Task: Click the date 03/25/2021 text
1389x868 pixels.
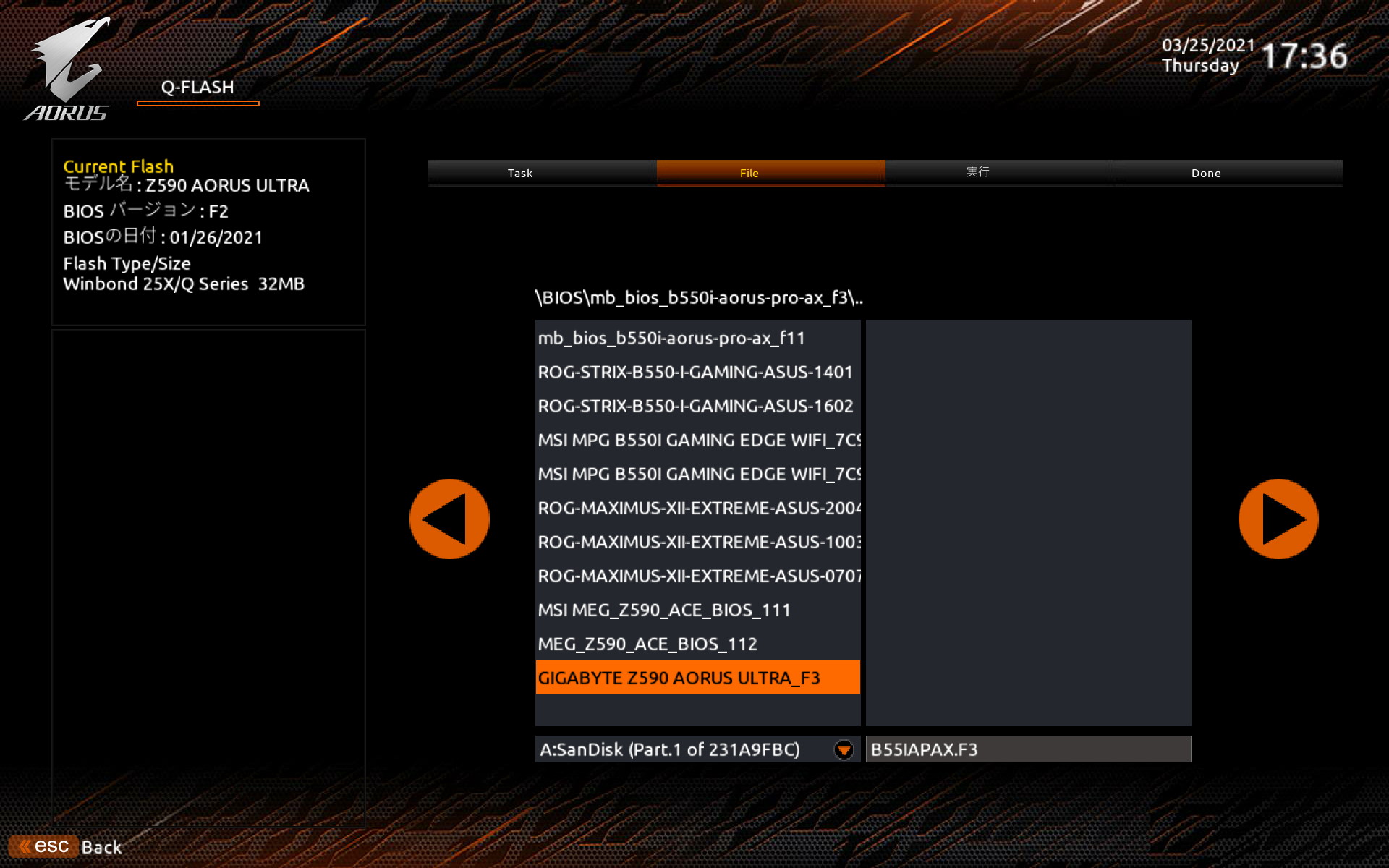Action: [1208, 45]
